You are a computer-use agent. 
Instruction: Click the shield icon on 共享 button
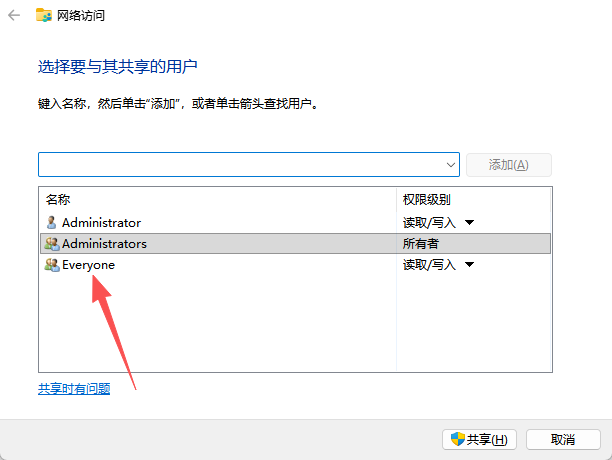point(457,439)
